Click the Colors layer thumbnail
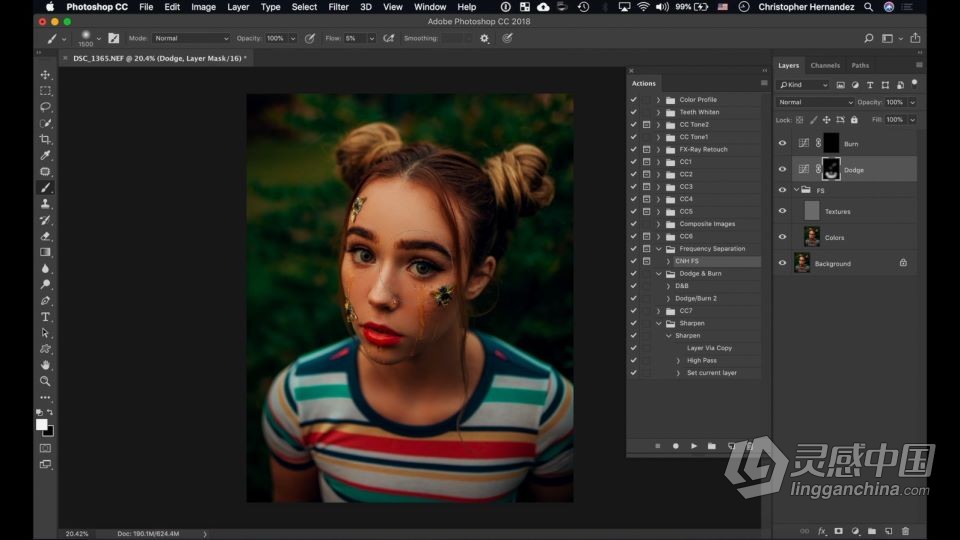 [811, 236]
